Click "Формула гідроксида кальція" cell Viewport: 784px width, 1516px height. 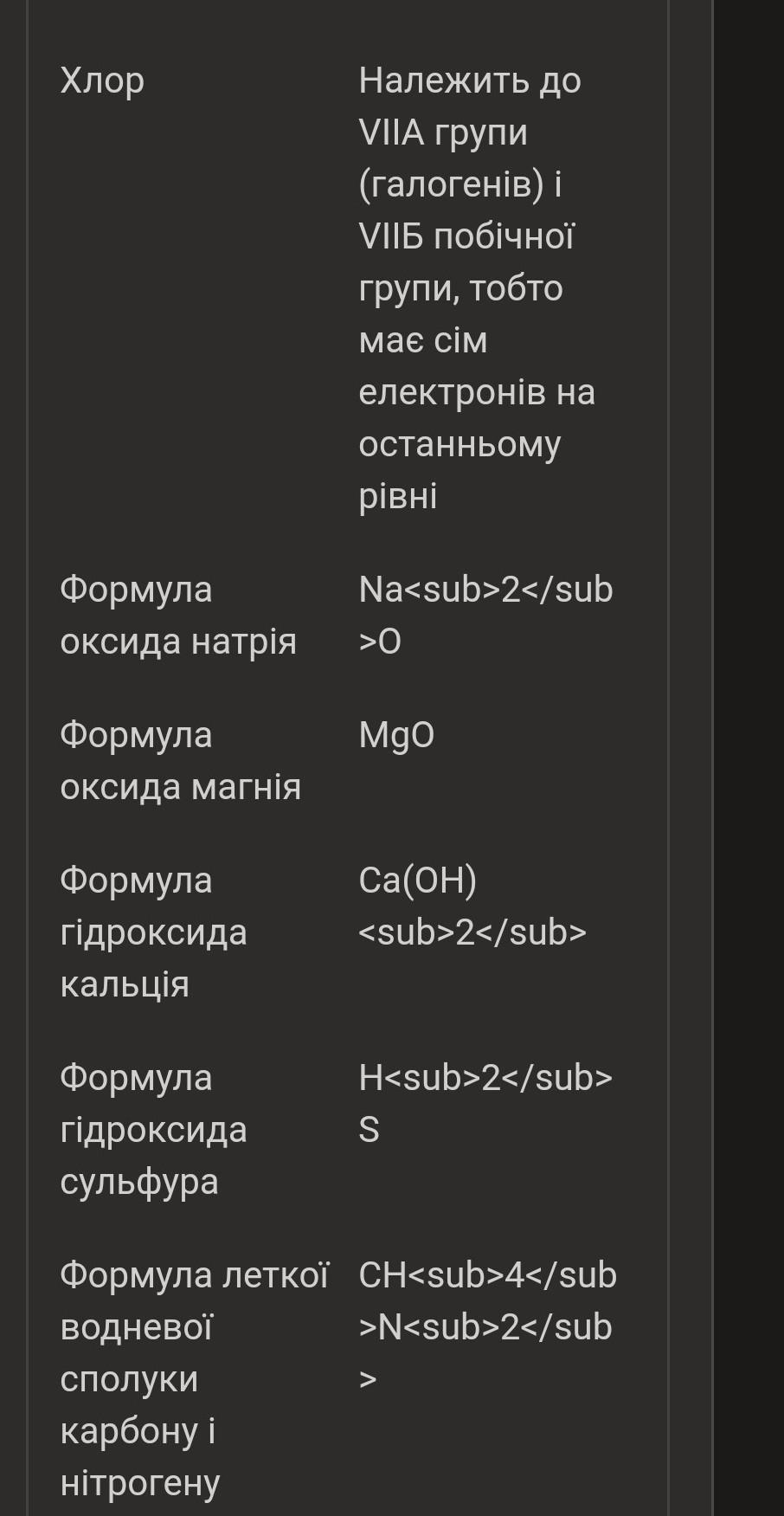(153, 932)
